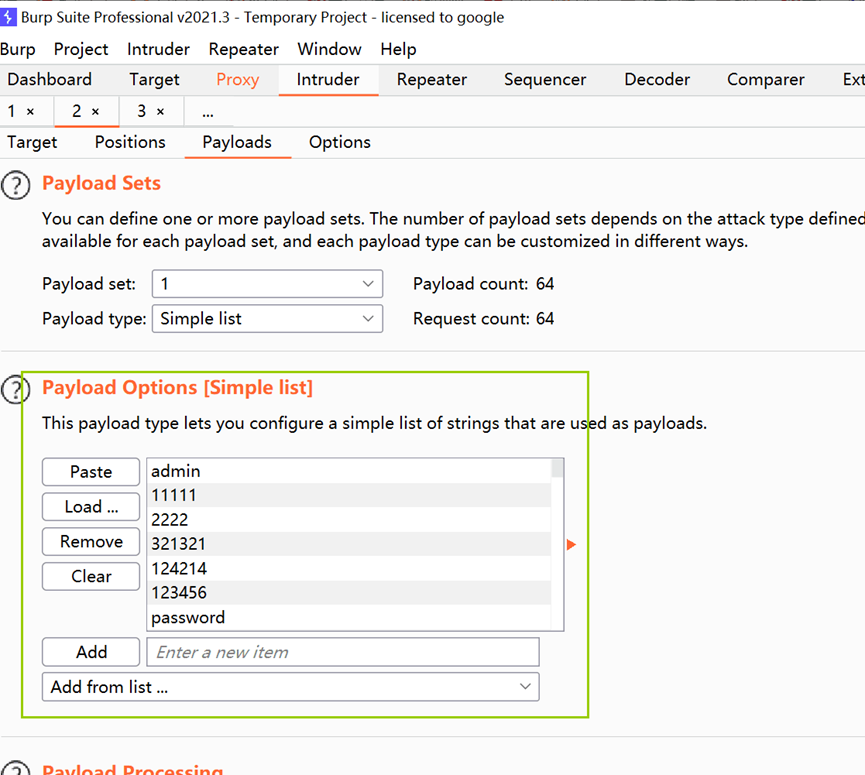Screen dimensions: 865x775
Task: Select the 124214 payload entry
Action: pos(350,568)
